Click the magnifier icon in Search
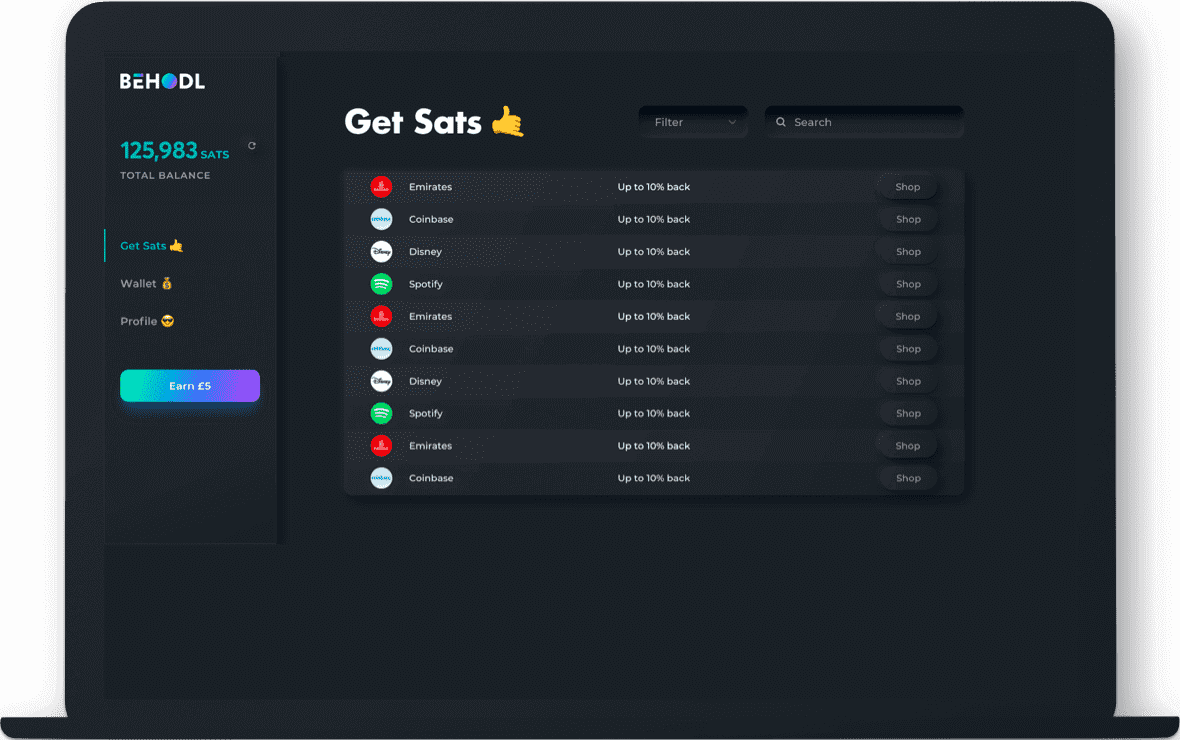The height and width of the screenshot is (740, 1180). coord(781,122)
